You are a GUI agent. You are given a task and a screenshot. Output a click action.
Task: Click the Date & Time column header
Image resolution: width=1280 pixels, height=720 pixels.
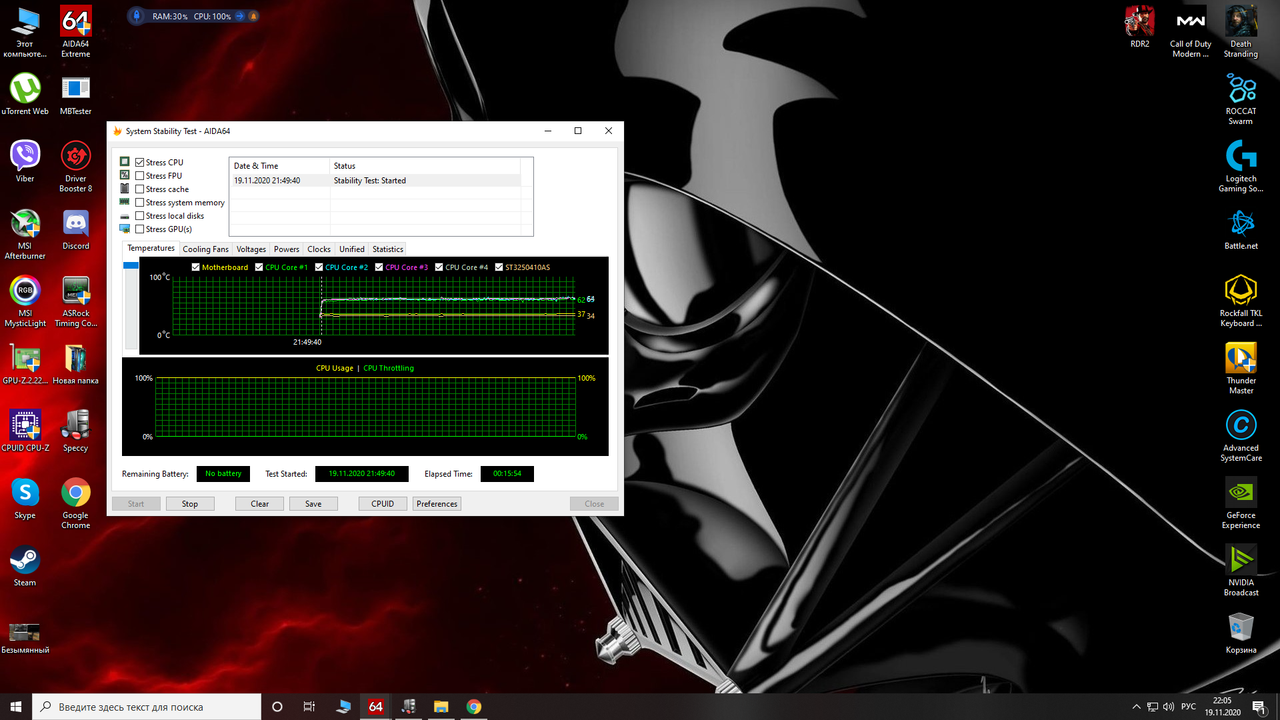click(280, 166)
